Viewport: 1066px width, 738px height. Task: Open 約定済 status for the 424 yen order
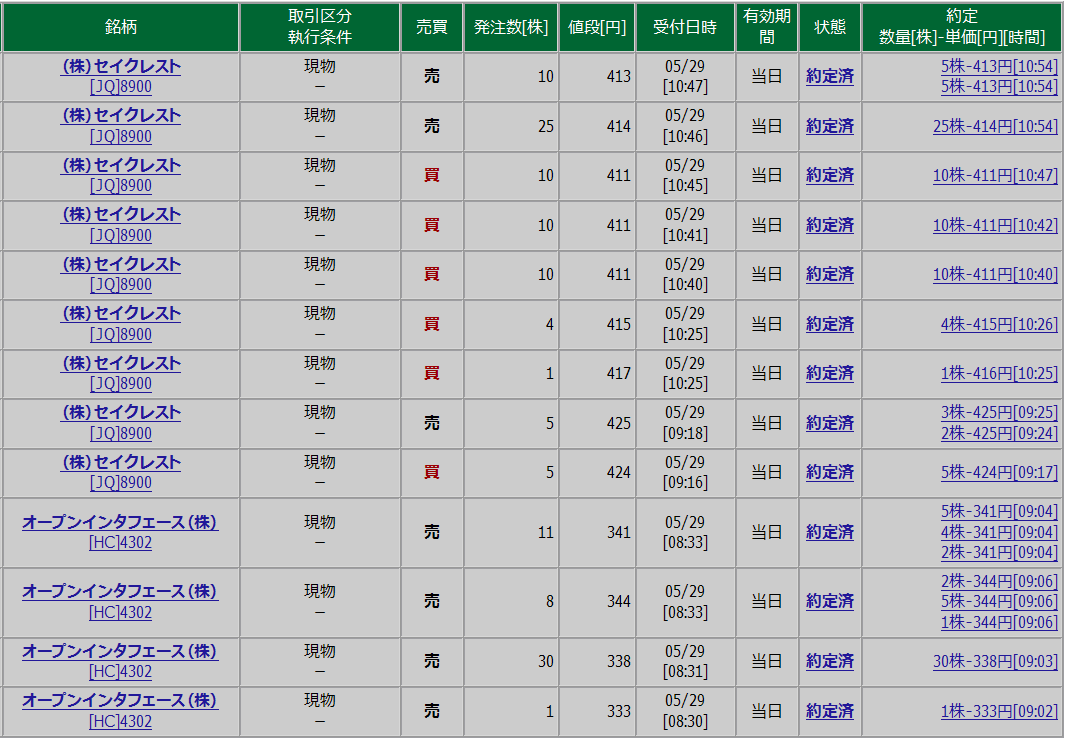830,473
